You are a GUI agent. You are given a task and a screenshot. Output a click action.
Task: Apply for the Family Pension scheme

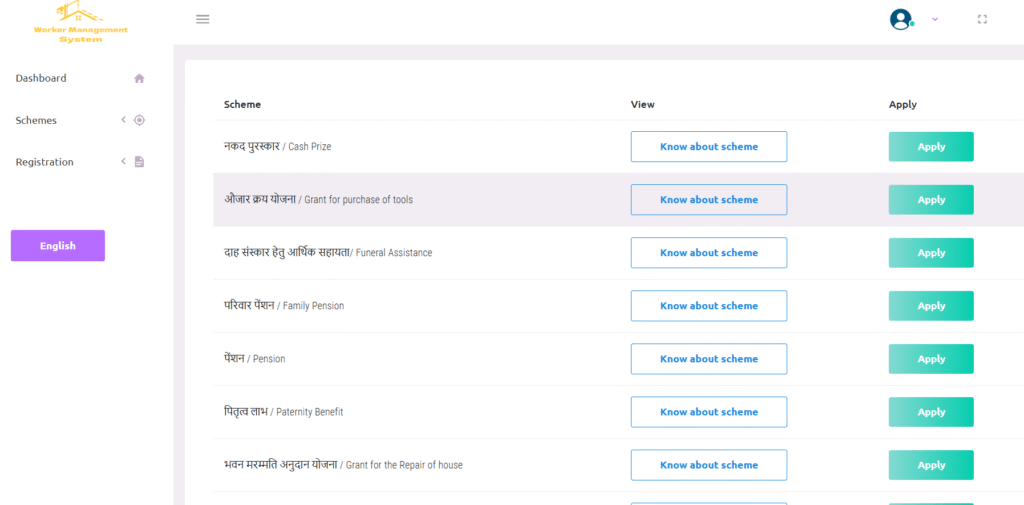[x=931, y=306]
